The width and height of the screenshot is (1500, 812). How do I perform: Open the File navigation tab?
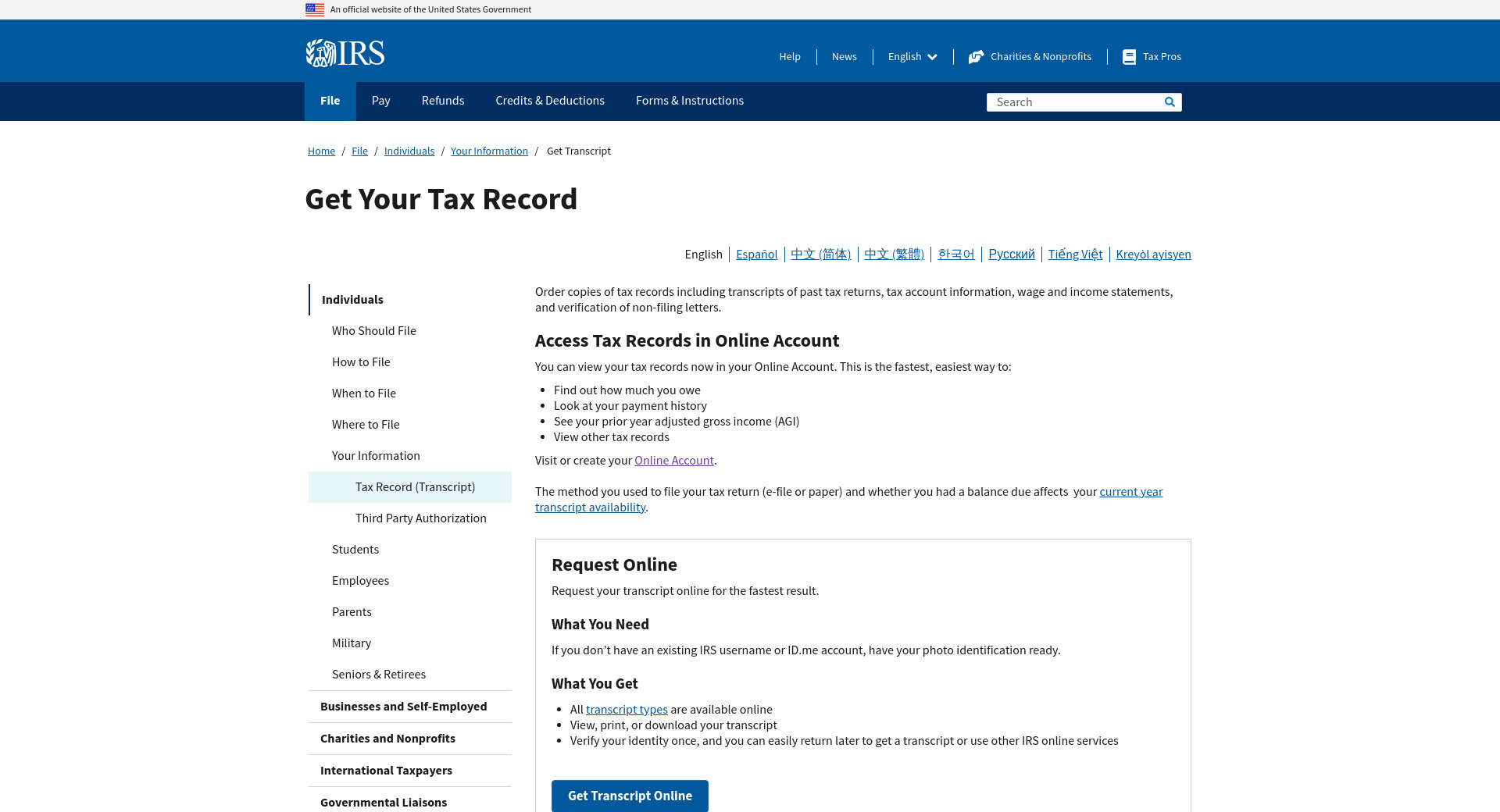[330, 101]
